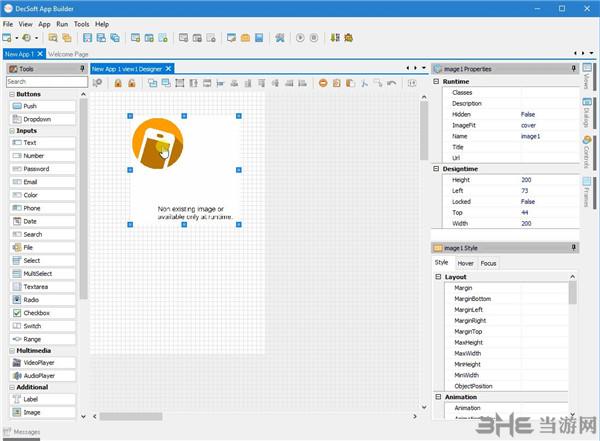Open the App menu

tap(44, 24)
